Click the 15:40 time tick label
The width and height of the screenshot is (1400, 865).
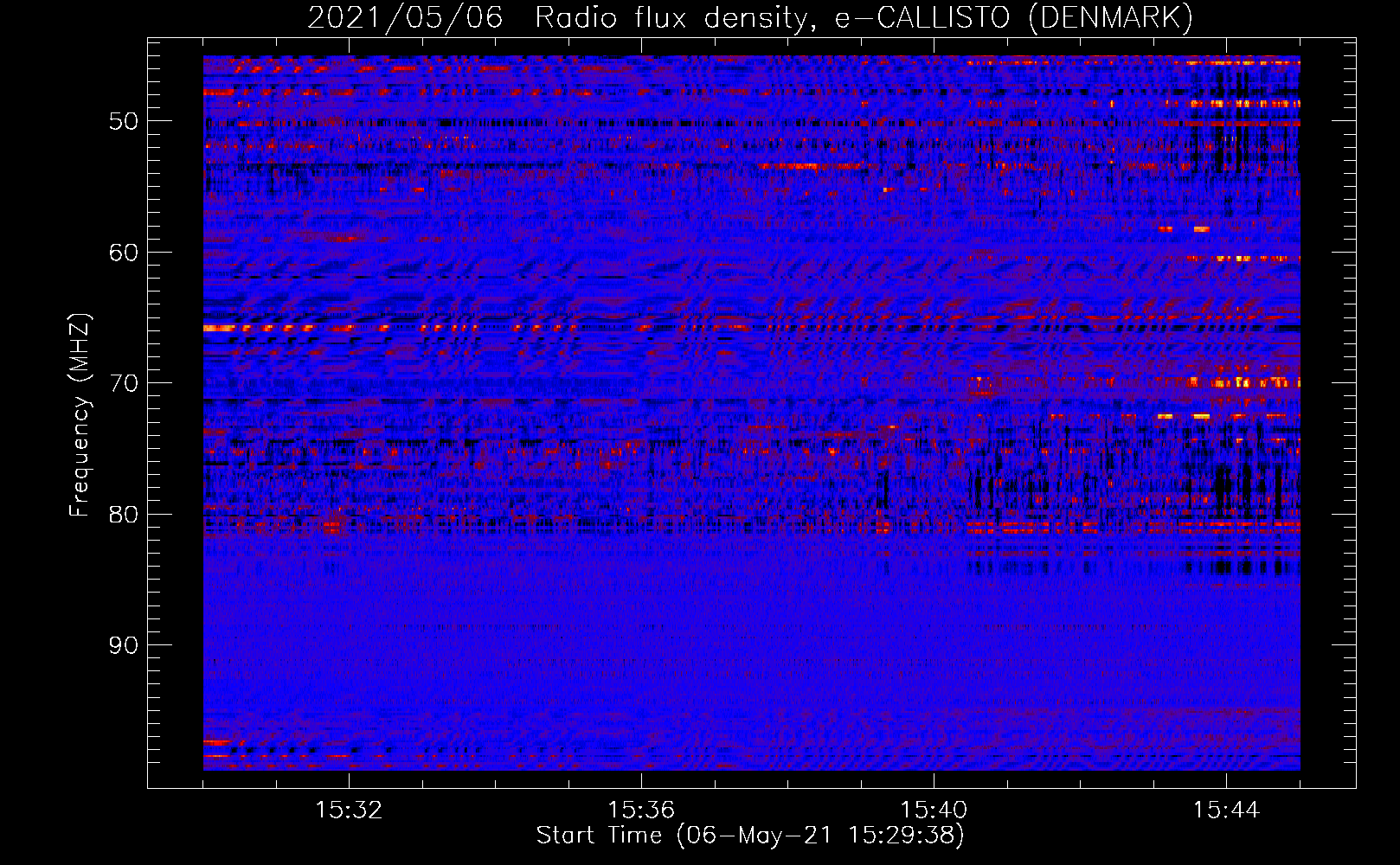[x=934, y=811]
